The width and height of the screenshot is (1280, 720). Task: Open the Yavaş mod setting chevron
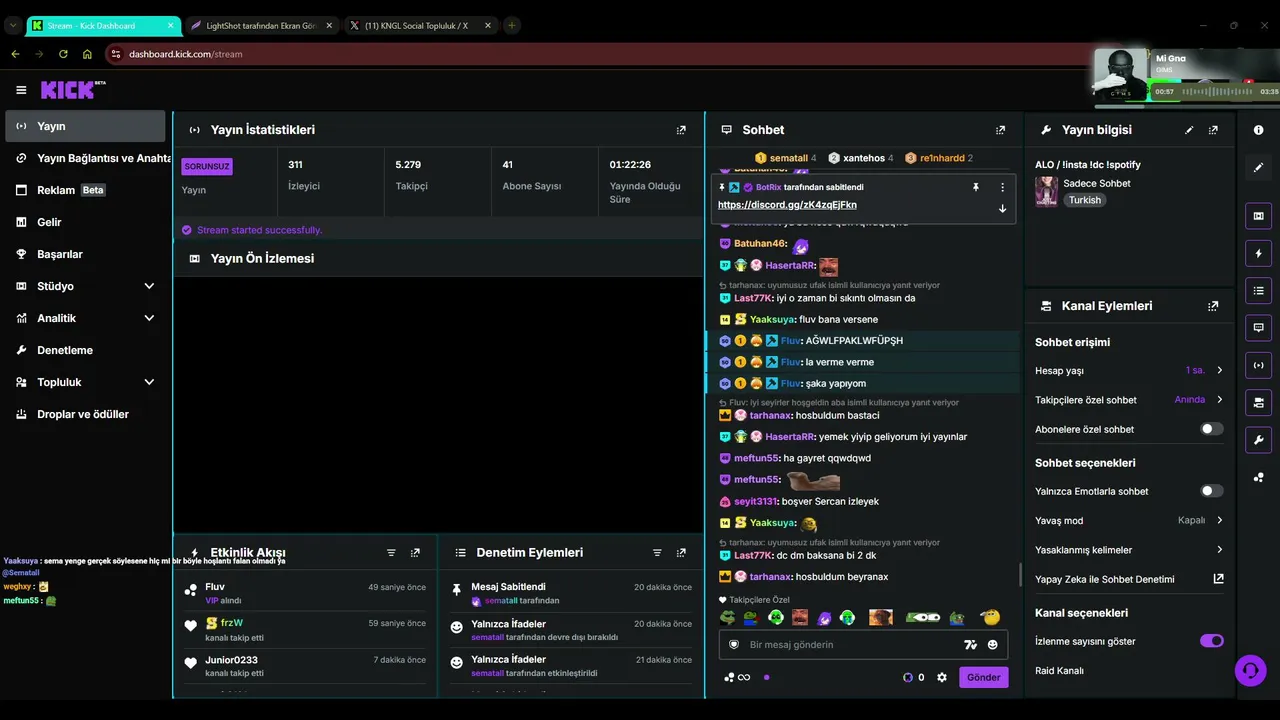1219,520
